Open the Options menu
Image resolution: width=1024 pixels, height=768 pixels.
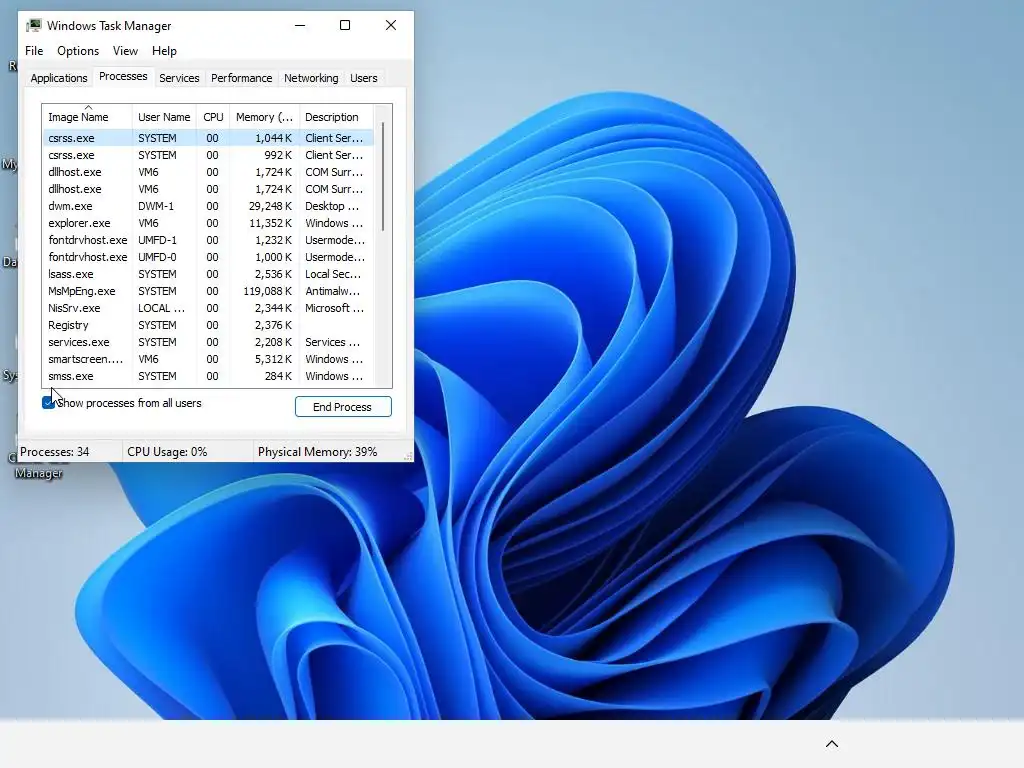[x=78, y=51]
